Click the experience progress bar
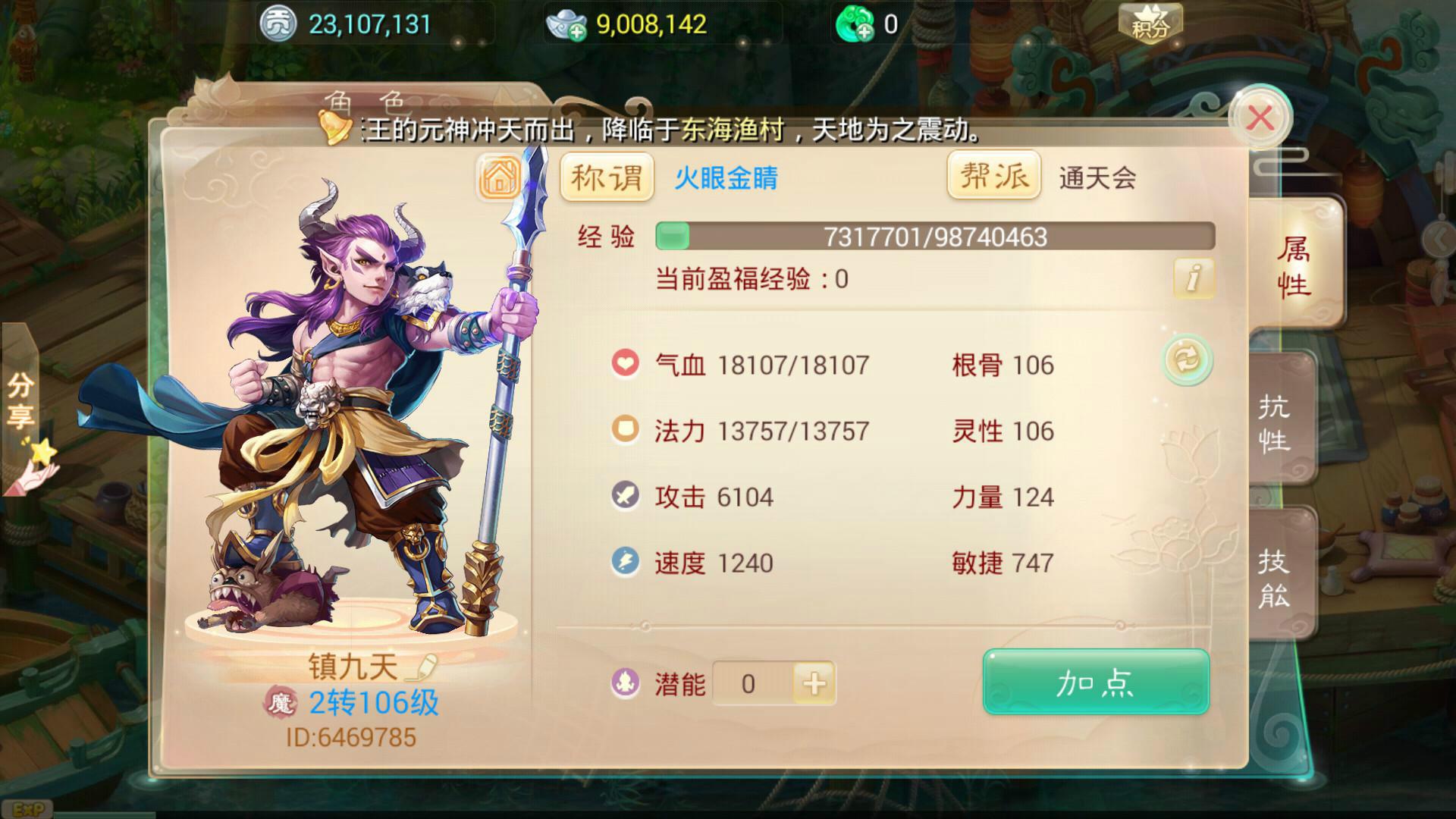 [935, 237]
